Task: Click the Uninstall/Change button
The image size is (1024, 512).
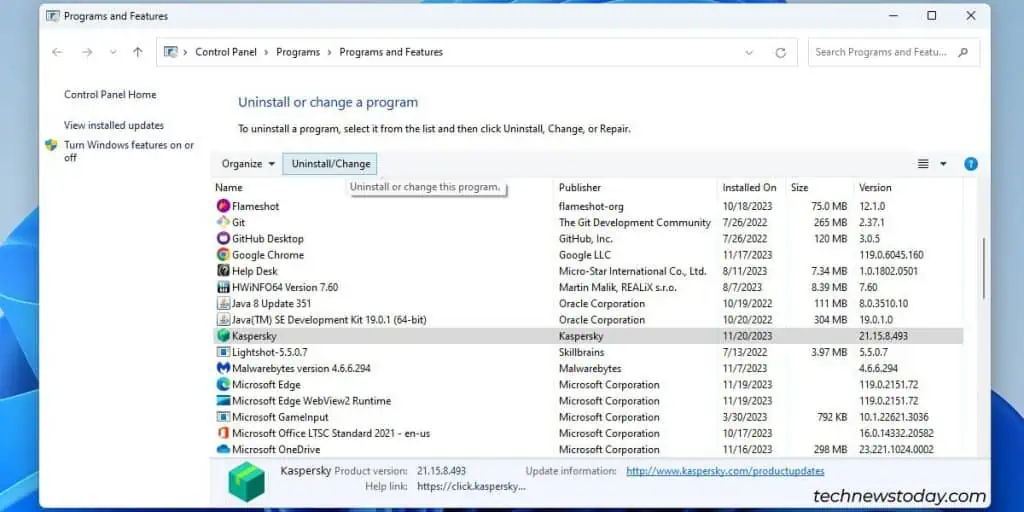Action: tap(330, 164)
